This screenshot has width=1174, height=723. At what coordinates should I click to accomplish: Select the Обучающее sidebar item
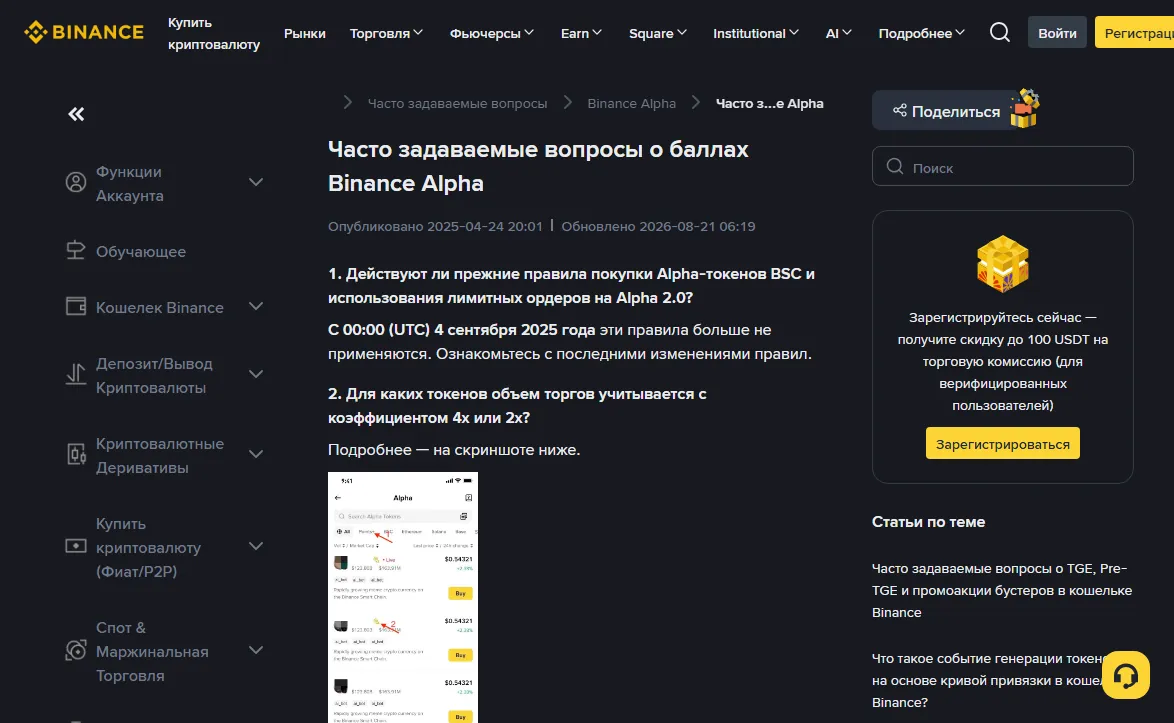click(141, 251)
